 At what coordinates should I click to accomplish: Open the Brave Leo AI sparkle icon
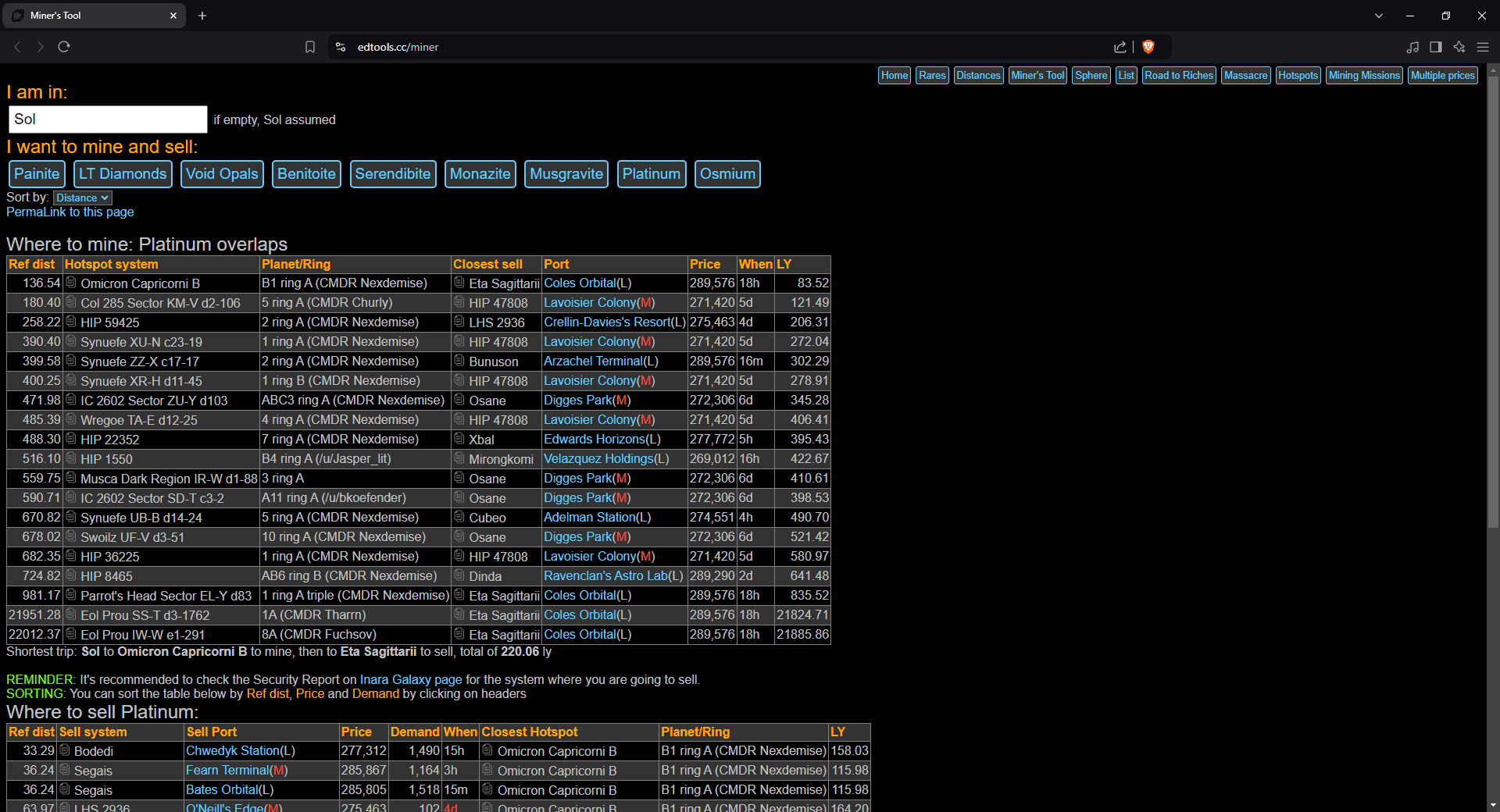coord(1459,47)
